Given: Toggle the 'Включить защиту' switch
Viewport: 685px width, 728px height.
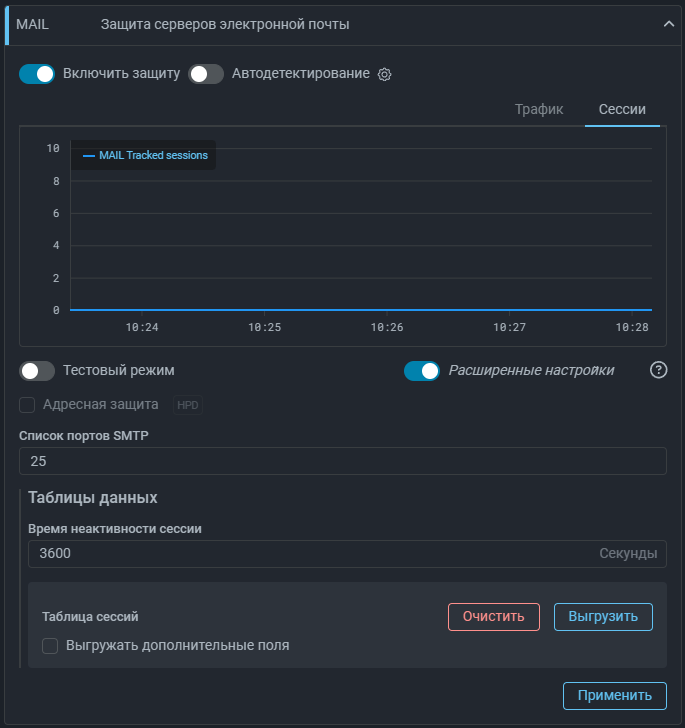Looking at the screenshot, I should (x=37, y=74).
